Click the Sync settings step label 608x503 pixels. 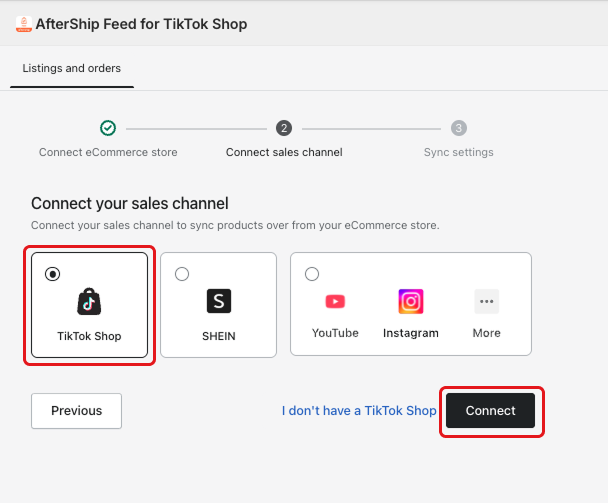pos(459,152)
